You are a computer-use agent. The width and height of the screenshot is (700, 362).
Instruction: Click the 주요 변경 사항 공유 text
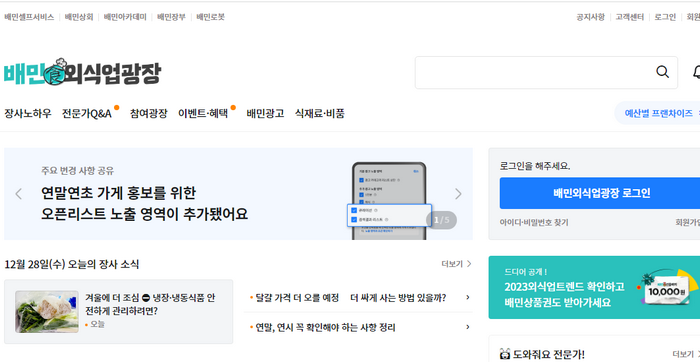click(x=78, y=171)
